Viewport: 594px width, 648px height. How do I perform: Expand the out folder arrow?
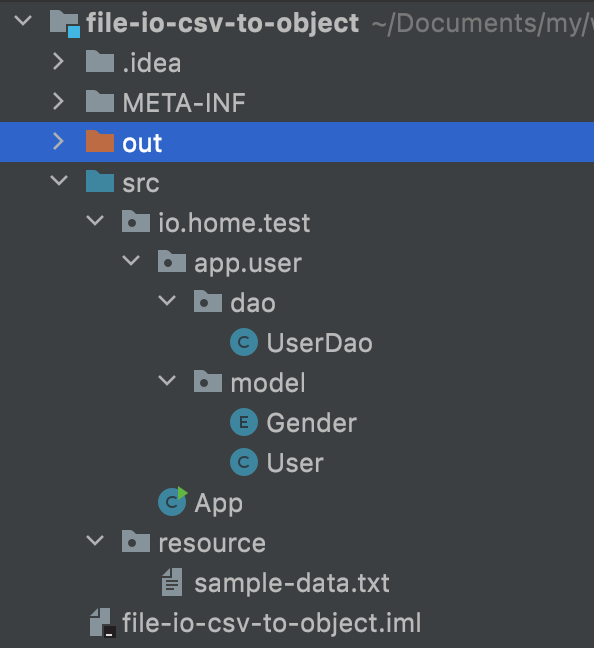pyautogui.click(x=59, y=141)
